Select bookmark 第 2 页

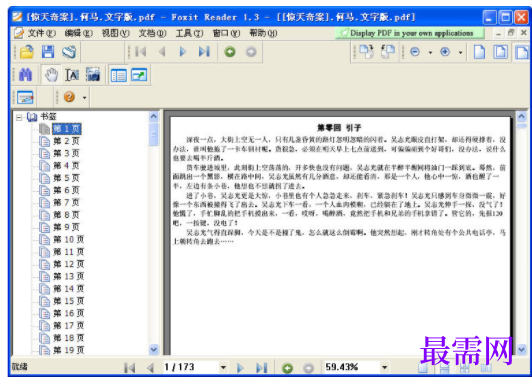[x=66, y=141]
